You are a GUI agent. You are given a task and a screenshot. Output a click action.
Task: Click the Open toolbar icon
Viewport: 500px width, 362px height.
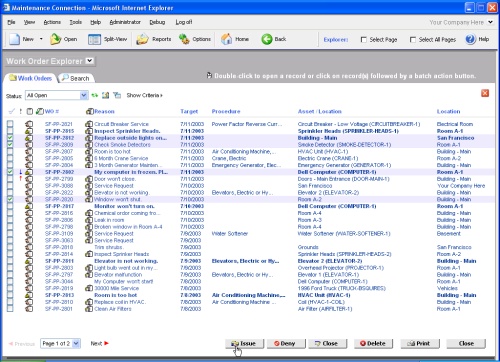coord(55,39)
